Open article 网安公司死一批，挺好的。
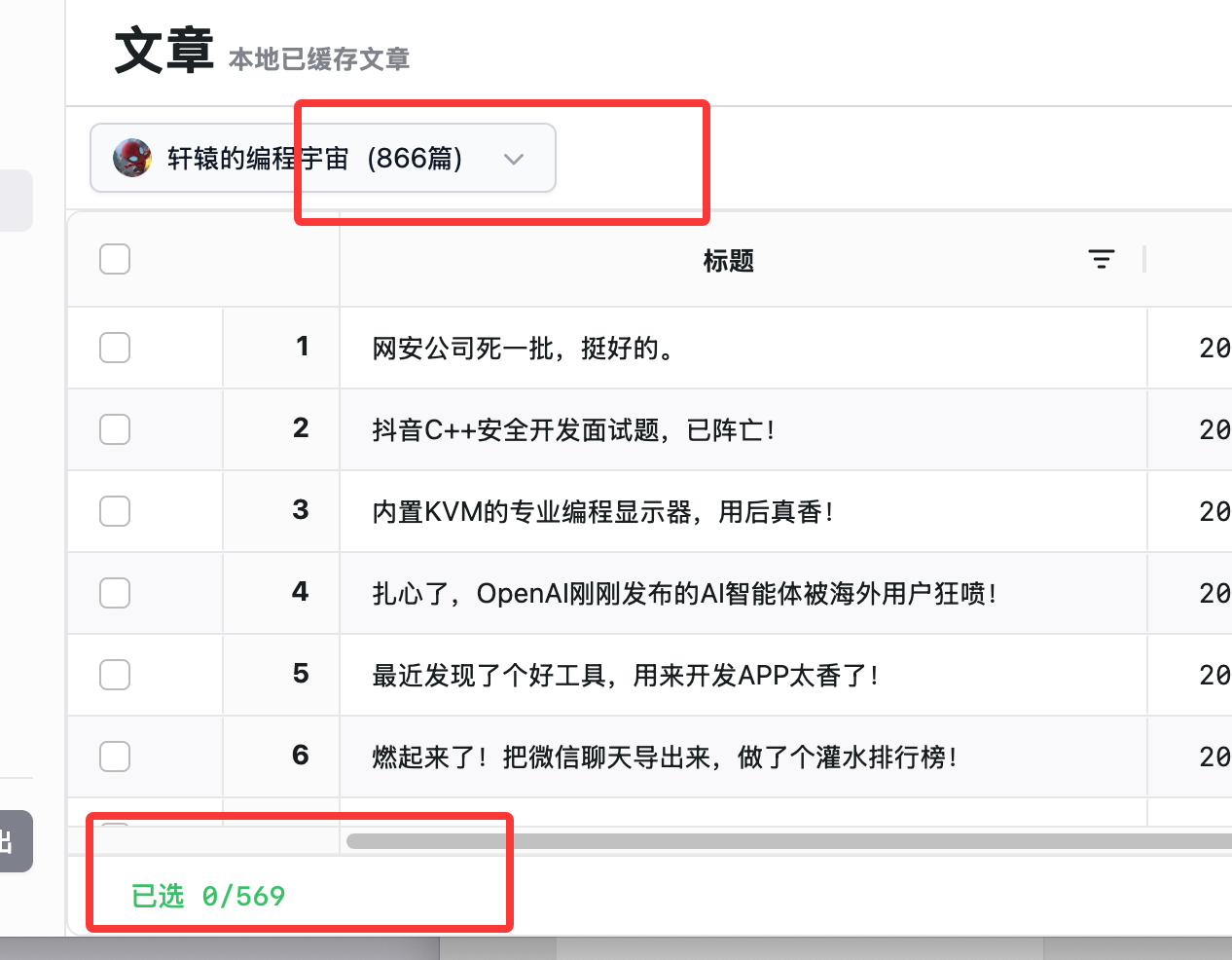Image resolution: width=1232 pixels, height=960 pixels. point(524,349)
